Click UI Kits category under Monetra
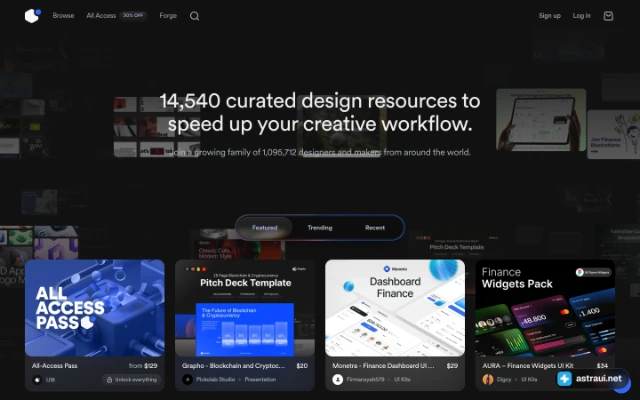This screenshot has height=400, width=640. pyautogui.click(x=402, y=380)
